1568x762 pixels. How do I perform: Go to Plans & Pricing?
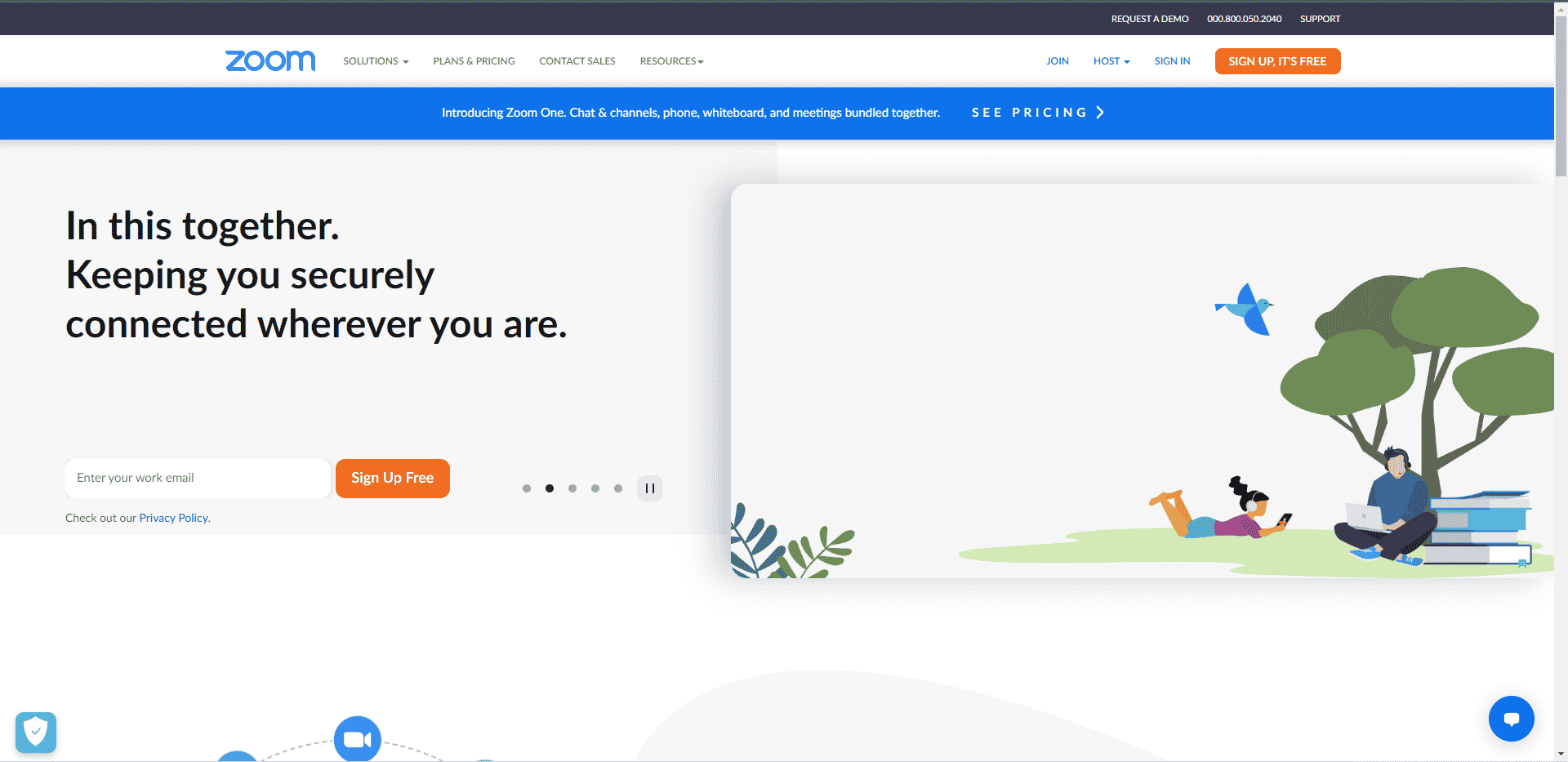coord(474,61)
